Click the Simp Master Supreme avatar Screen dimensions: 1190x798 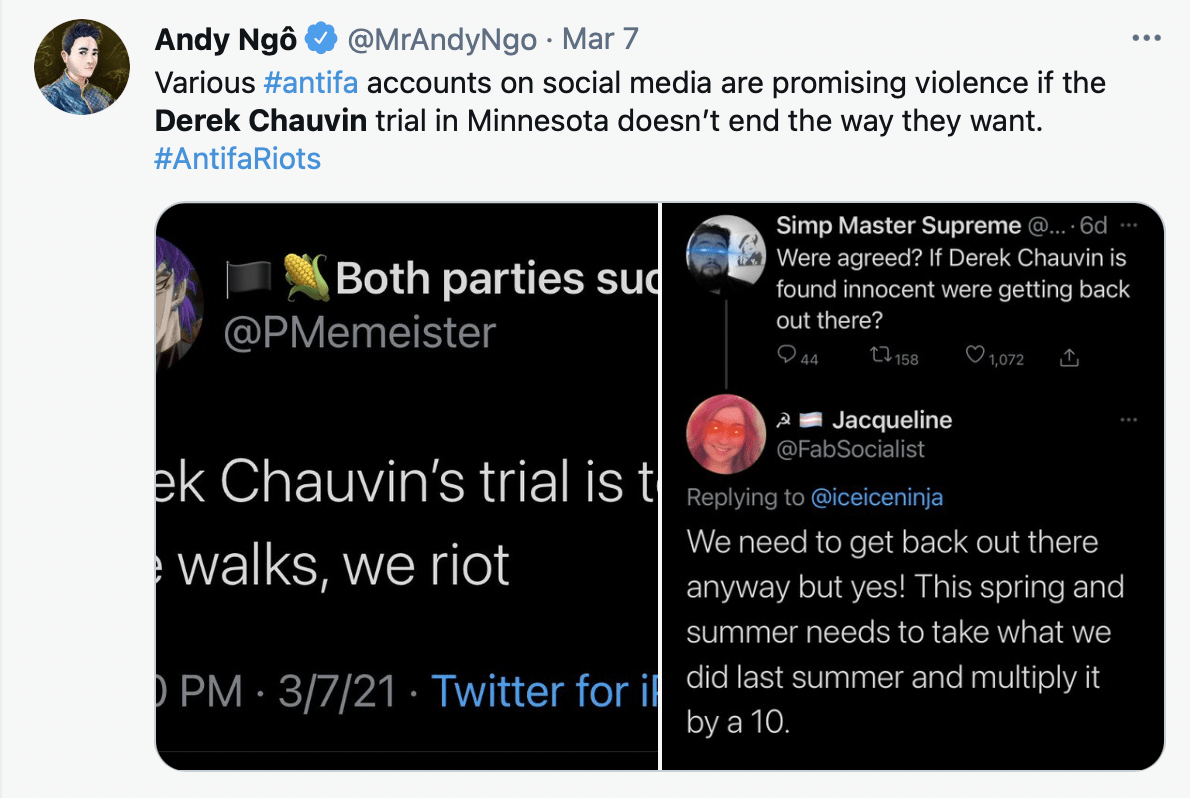[x=726, y=255]
